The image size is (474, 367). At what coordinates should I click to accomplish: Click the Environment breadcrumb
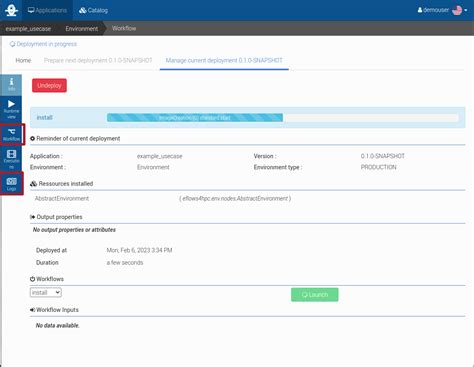82,29
